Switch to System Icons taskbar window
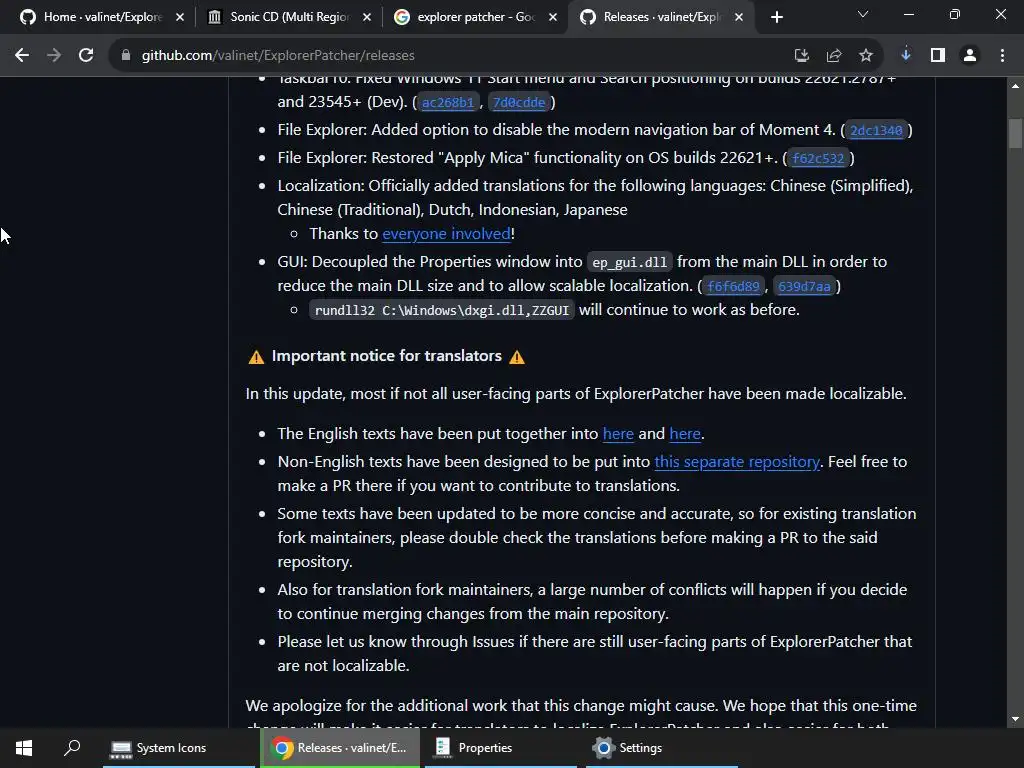The image size is (1024, 768). tap(179, 748)
